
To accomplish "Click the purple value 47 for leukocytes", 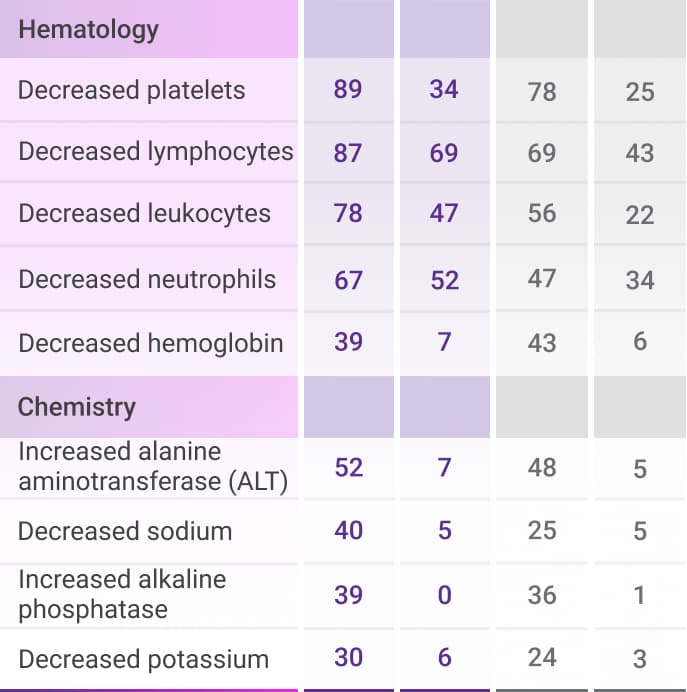I will pos(444,214).
